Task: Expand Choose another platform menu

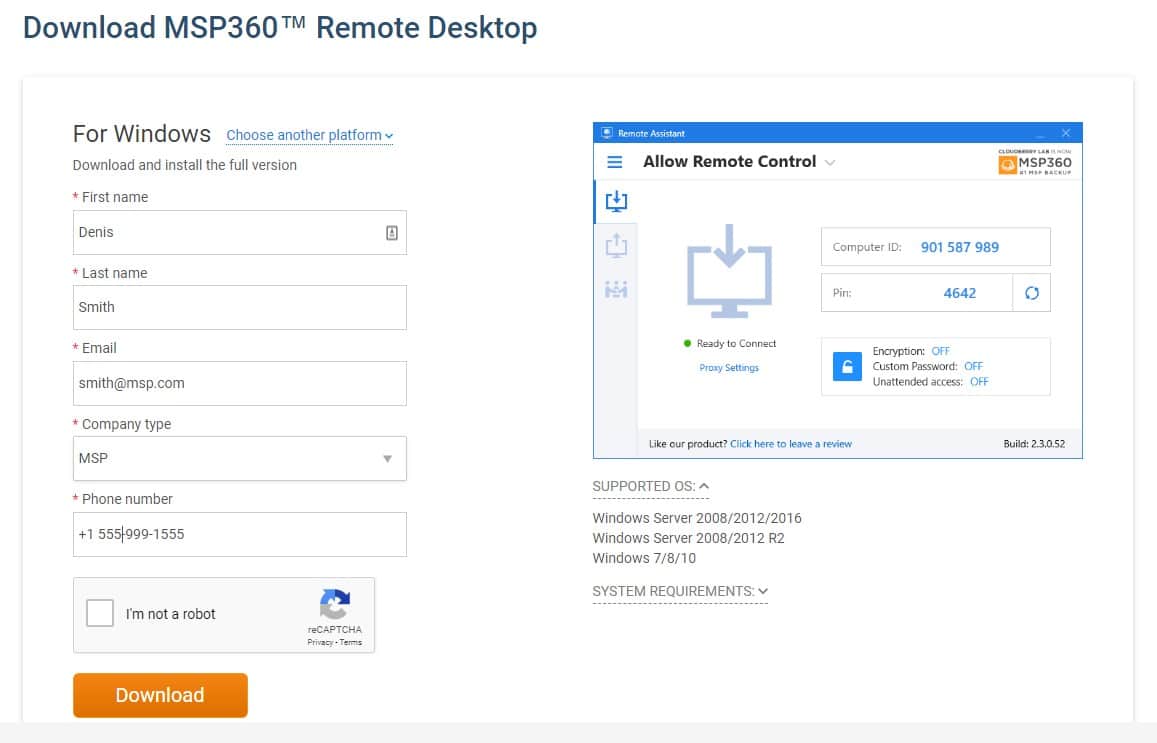Action: [309, 136]
